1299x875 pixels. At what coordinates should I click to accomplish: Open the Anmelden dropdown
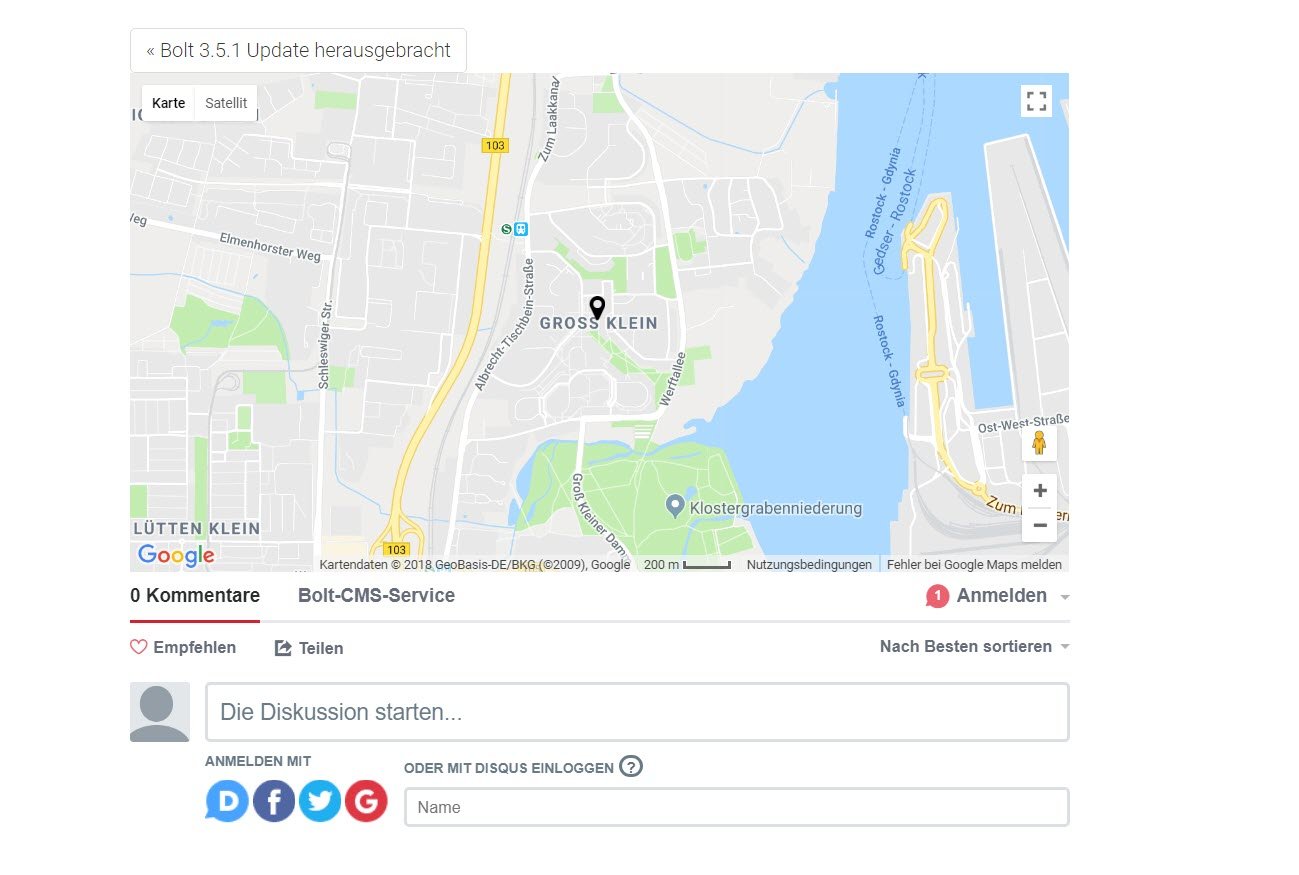click(998, 596)
